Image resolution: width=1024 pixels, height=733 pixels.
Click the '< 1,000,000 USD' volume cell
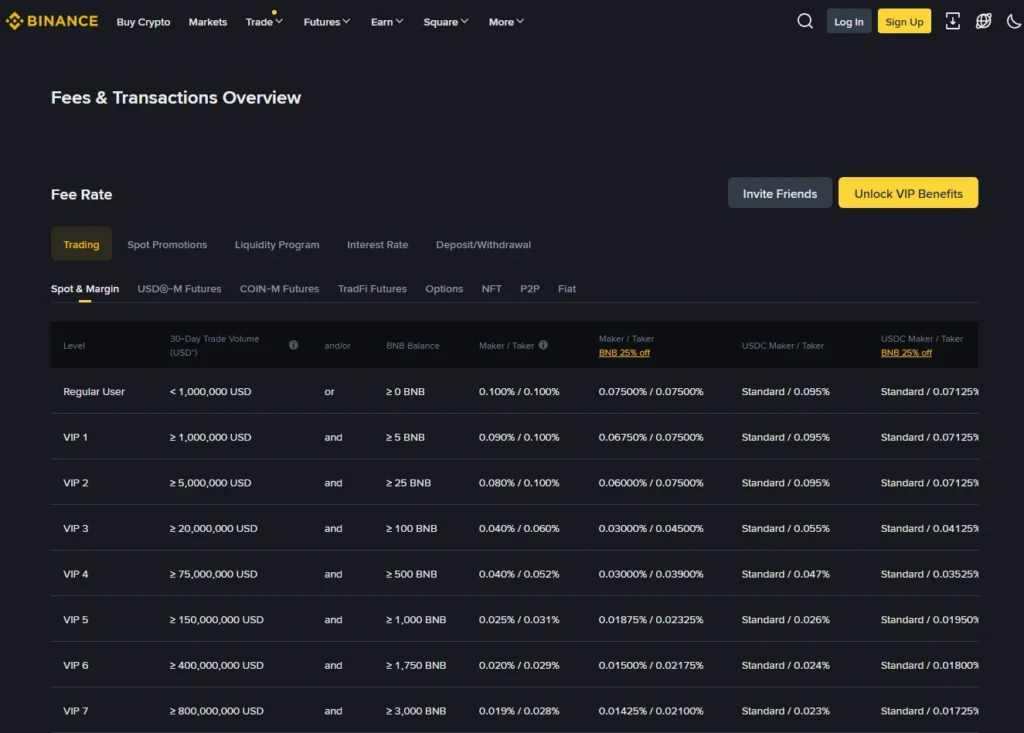point(210,391)
